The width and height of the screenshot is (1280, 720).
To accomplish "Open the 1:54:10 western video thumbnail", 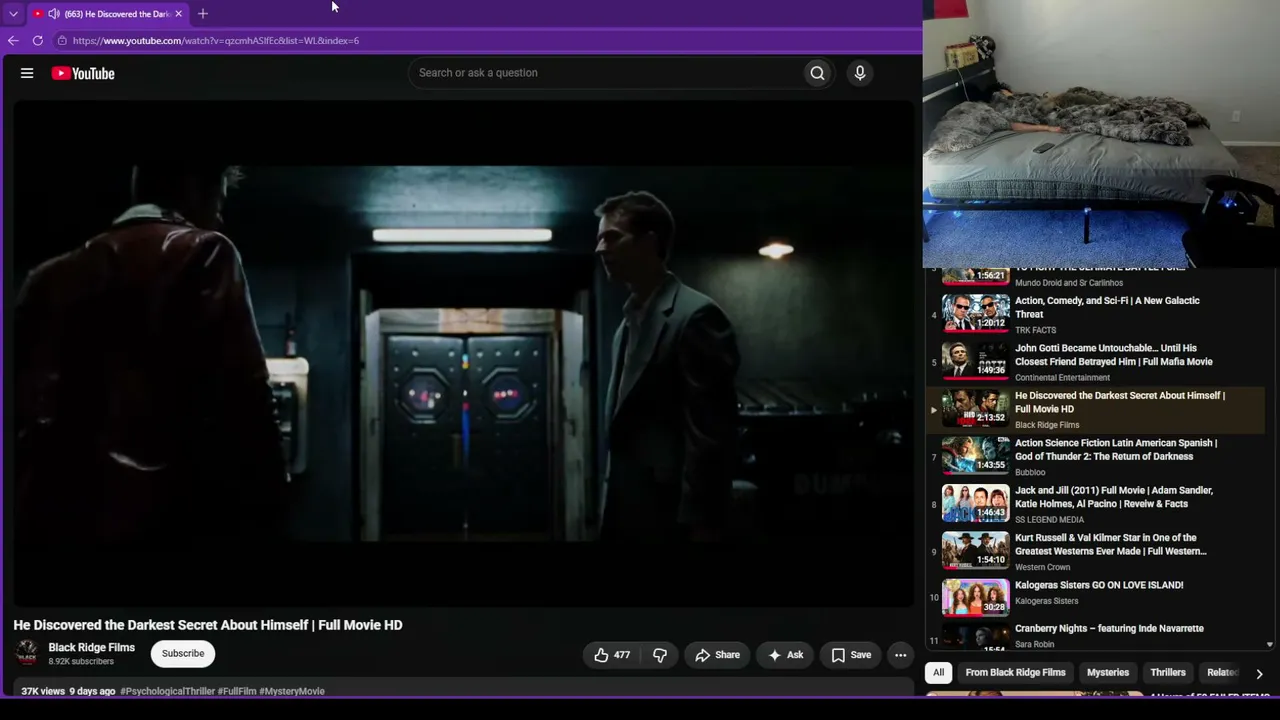I will [x=976, y=550].
